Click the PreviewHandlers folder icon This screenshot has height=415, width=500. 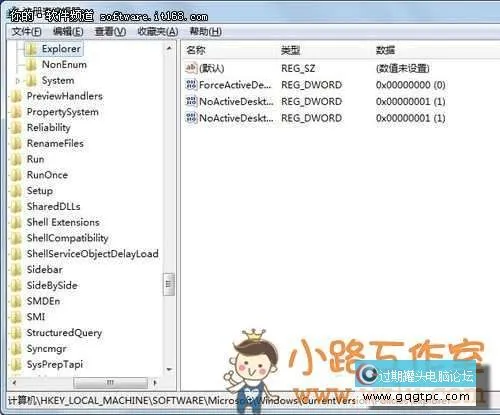tap(16, 96)
